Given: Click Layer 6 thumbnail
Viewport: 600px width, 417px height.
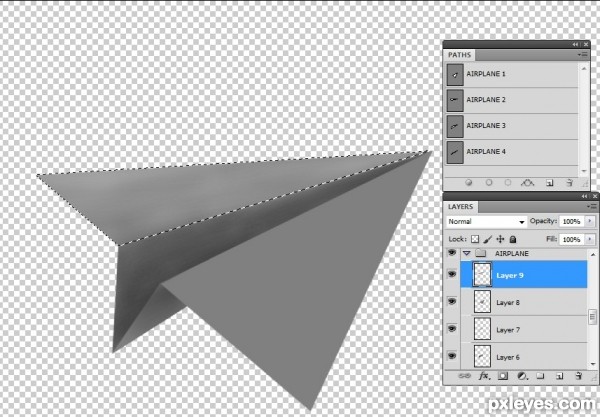Looking at the screenshot, I should click(x=482, y=356).
